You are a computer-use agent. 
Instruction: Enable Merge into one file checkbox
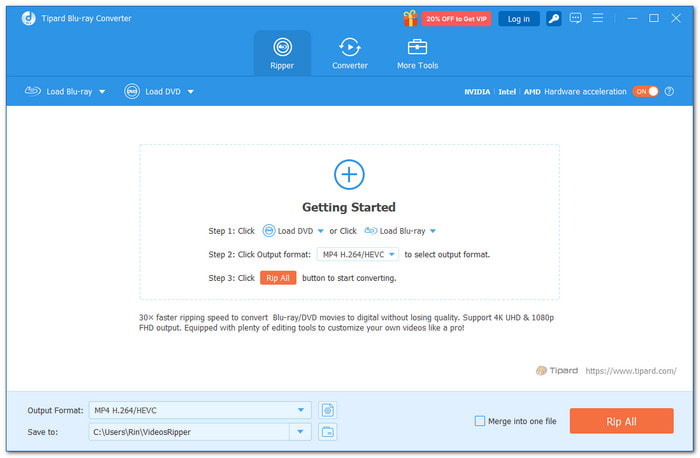coord(479,421)
